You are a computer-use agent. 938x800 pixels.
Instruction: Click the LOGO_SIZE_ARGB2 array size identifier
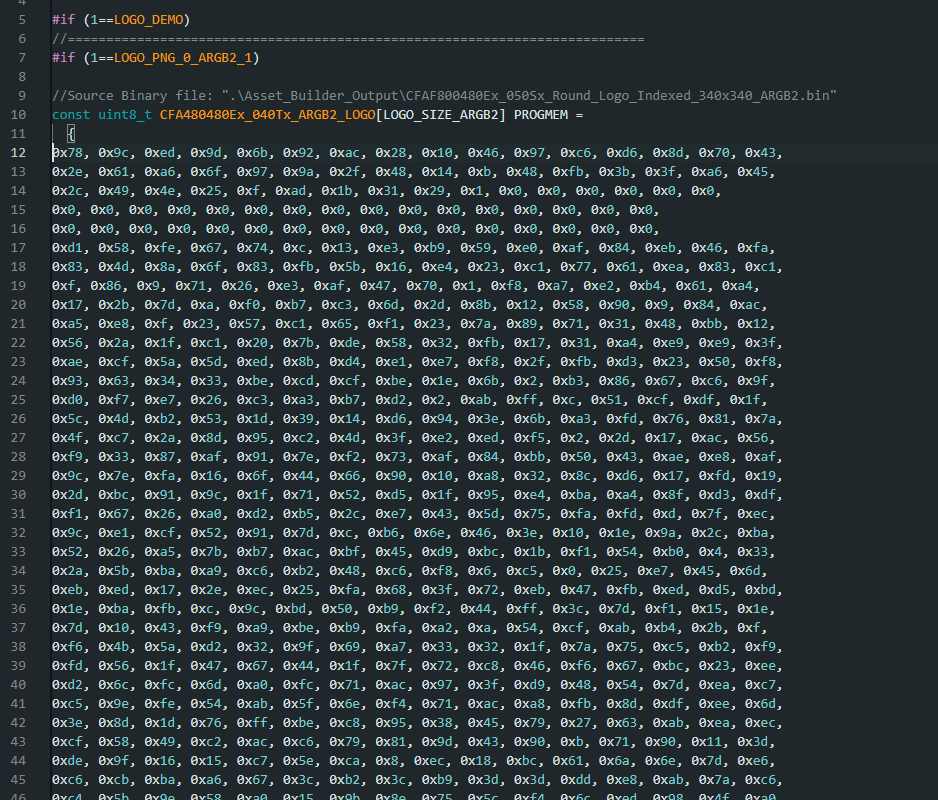(441, 115)
